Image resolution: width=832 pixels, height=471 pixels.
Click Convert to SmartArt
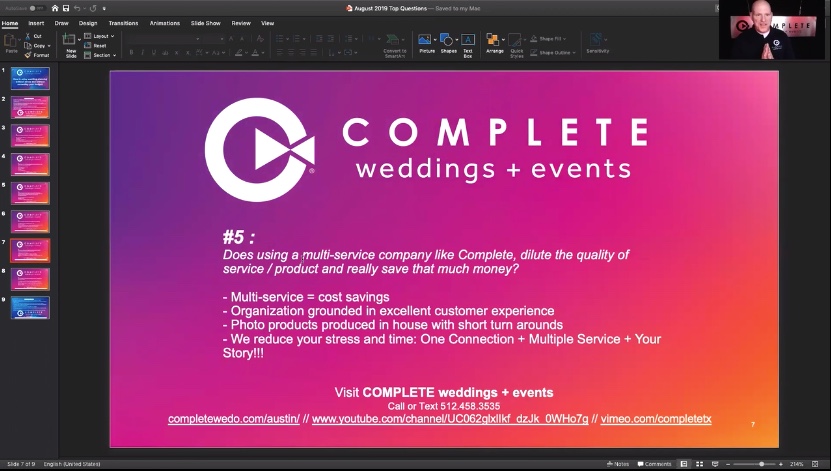point(395,46)
